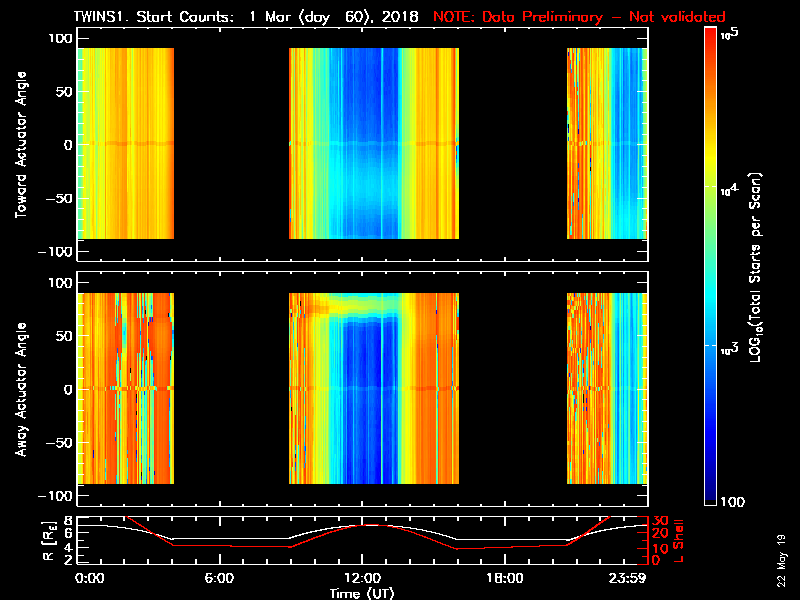Click the '22 May 19' date stamp
Image resolution: width=800 pixels, height=600 pixels.
pos(782,566)
